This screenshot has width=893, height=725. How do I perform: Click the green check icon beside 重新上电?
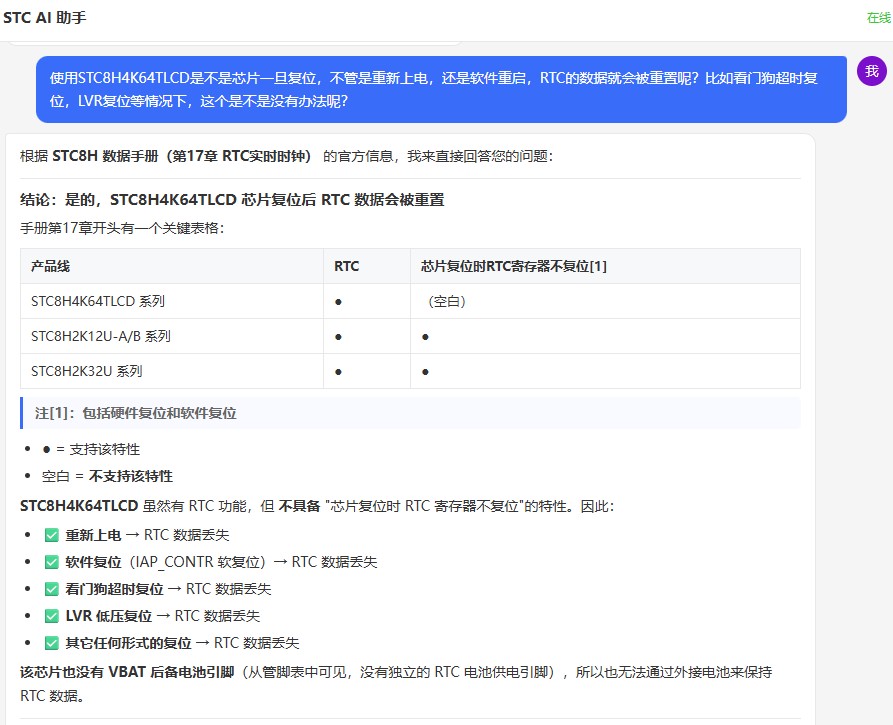[52, 535]
